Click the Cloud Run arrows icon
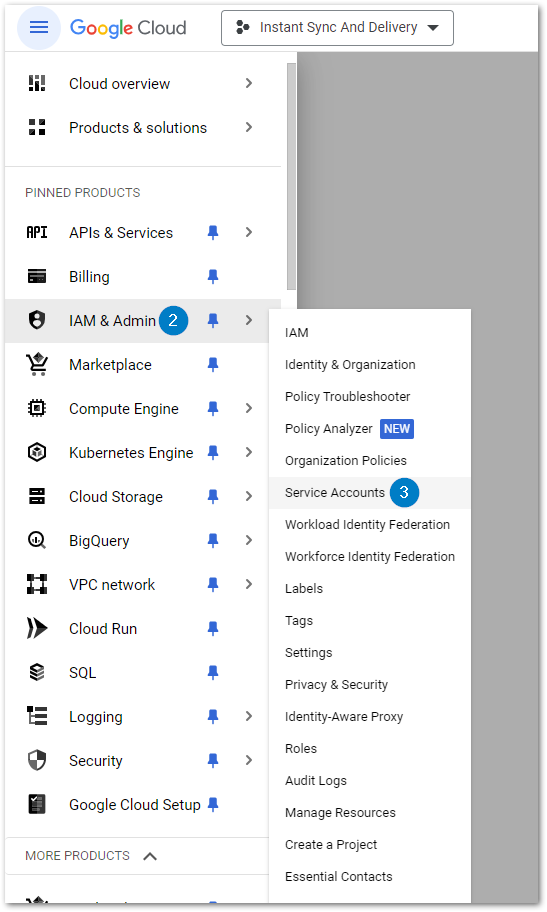Screen dimensions: 547x912 37,628
